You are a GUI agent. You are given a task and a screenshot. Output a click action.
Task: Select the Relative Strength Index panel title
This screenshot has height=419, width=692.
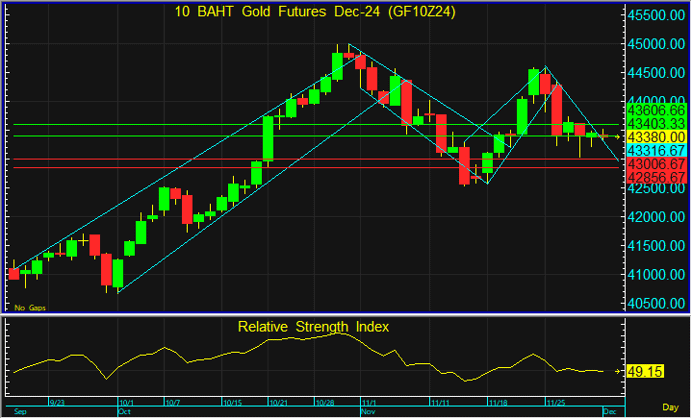(x=312, y=326)
